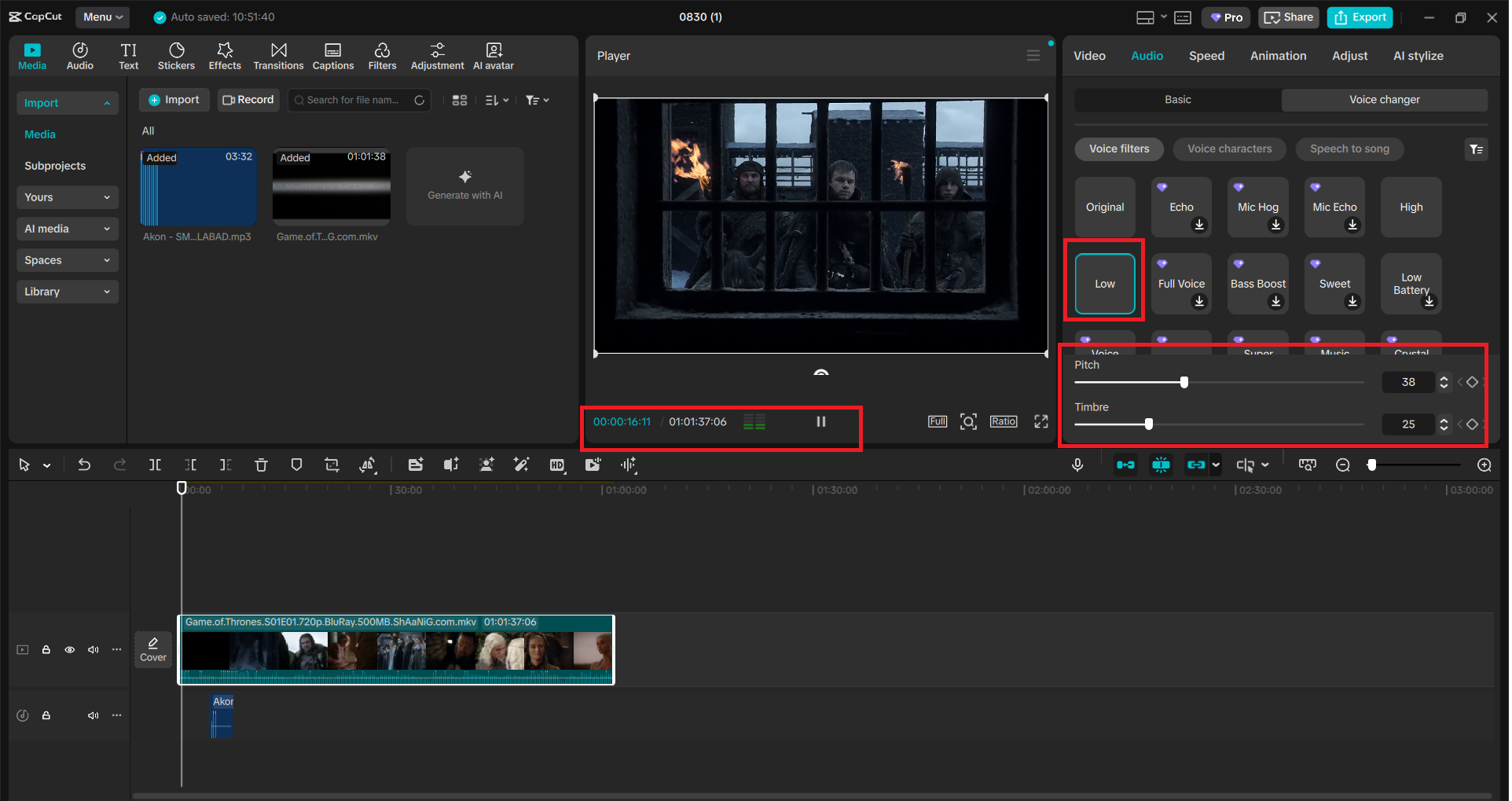Switch to the Video tab
1512x801 pixels.
[1089, 56]
